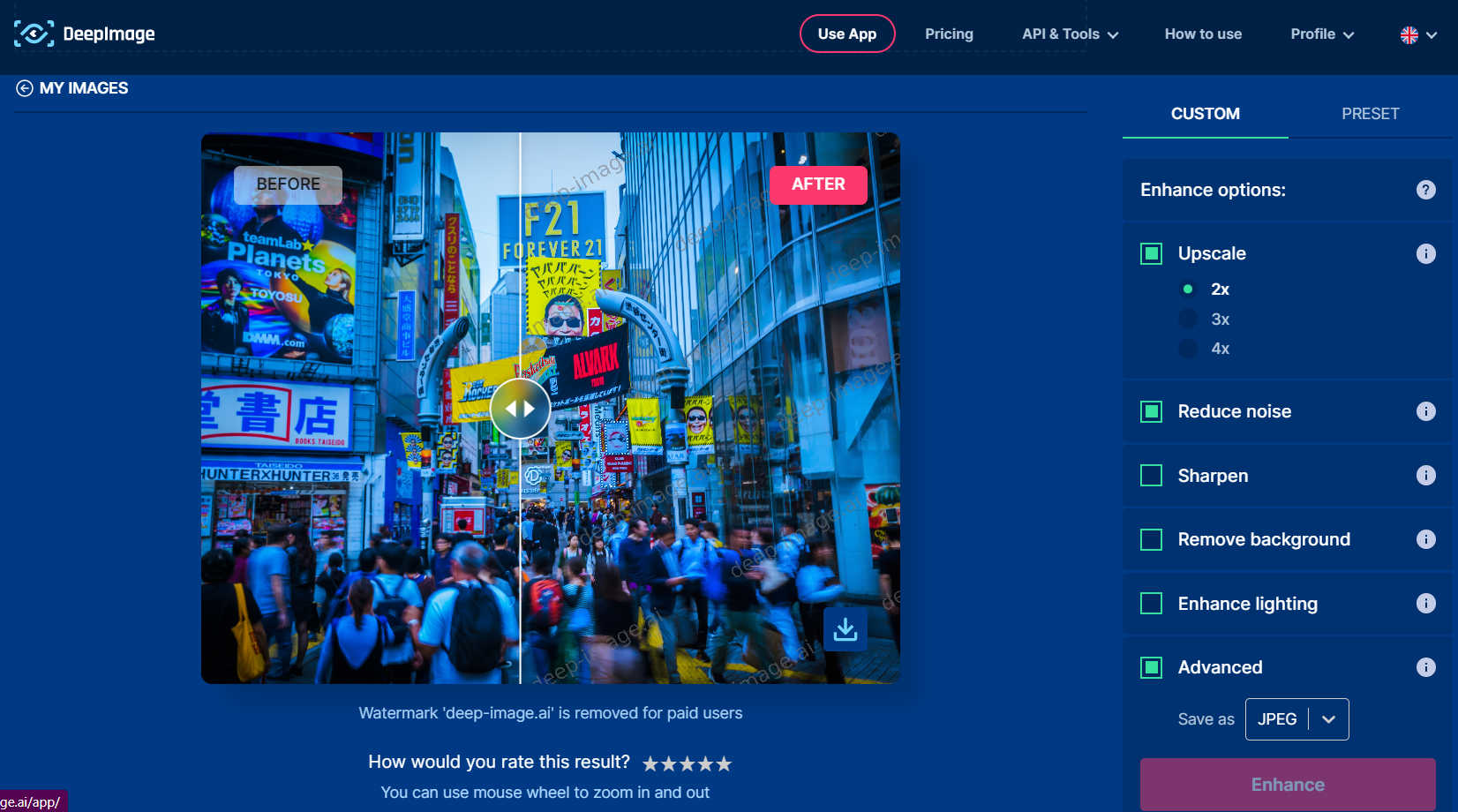The image size is (1458, 812).
Task: Click the Remove background label text
Action: (x=1264, y=539)
